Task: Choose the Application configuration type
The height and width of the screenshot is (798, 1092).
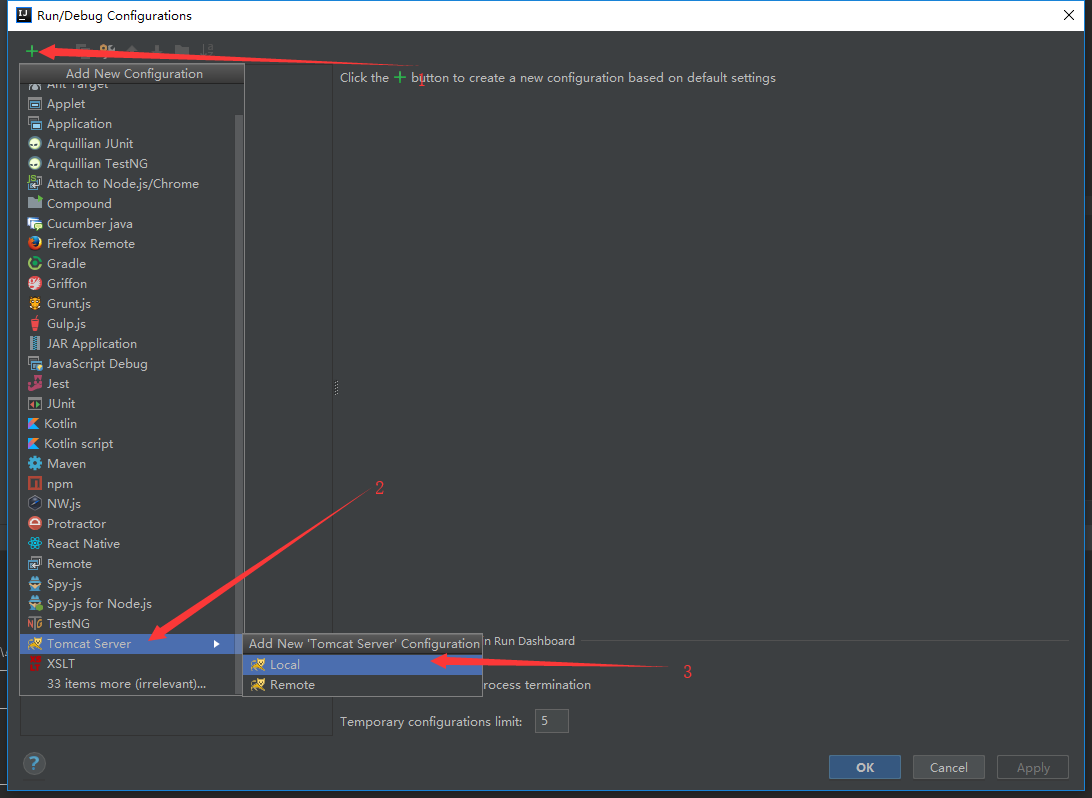Action: tap(132, 124)
